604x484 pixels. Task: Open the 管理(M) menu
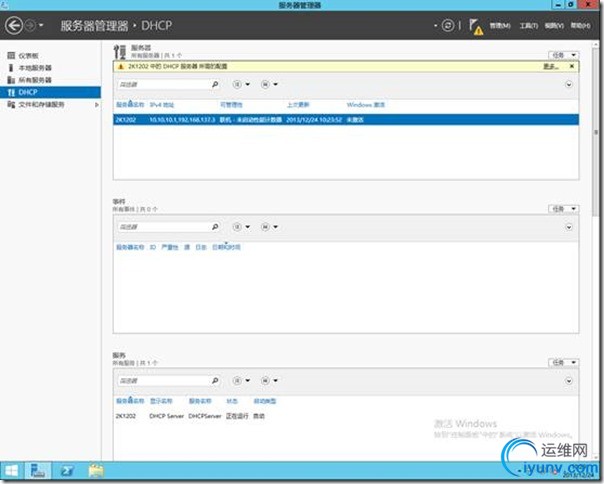coord(500,26)
